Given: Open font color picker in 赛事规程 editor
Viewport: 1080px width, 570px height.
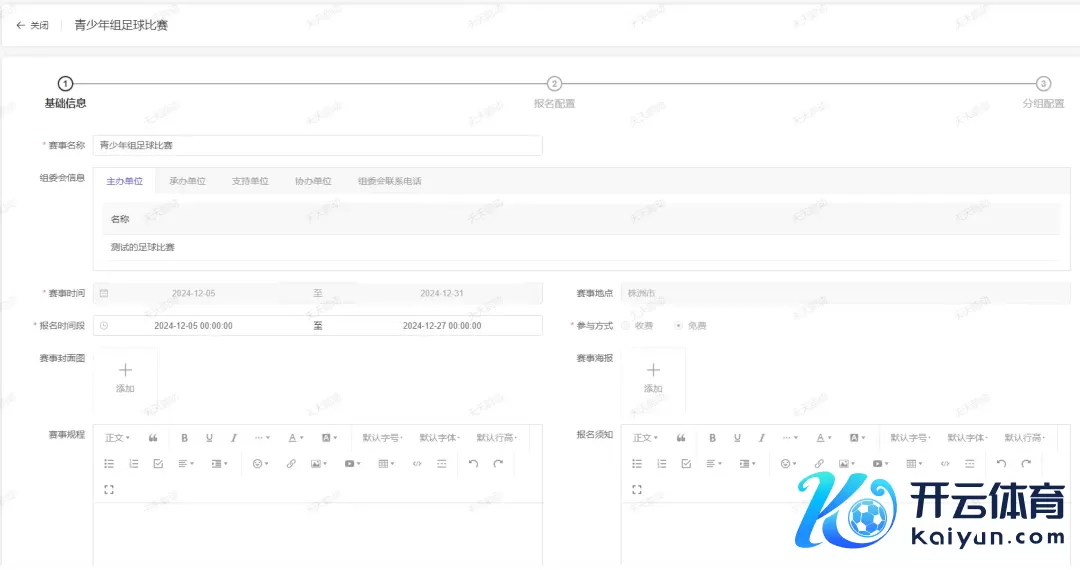Looking at the screenshot, I should coord(296,438).
